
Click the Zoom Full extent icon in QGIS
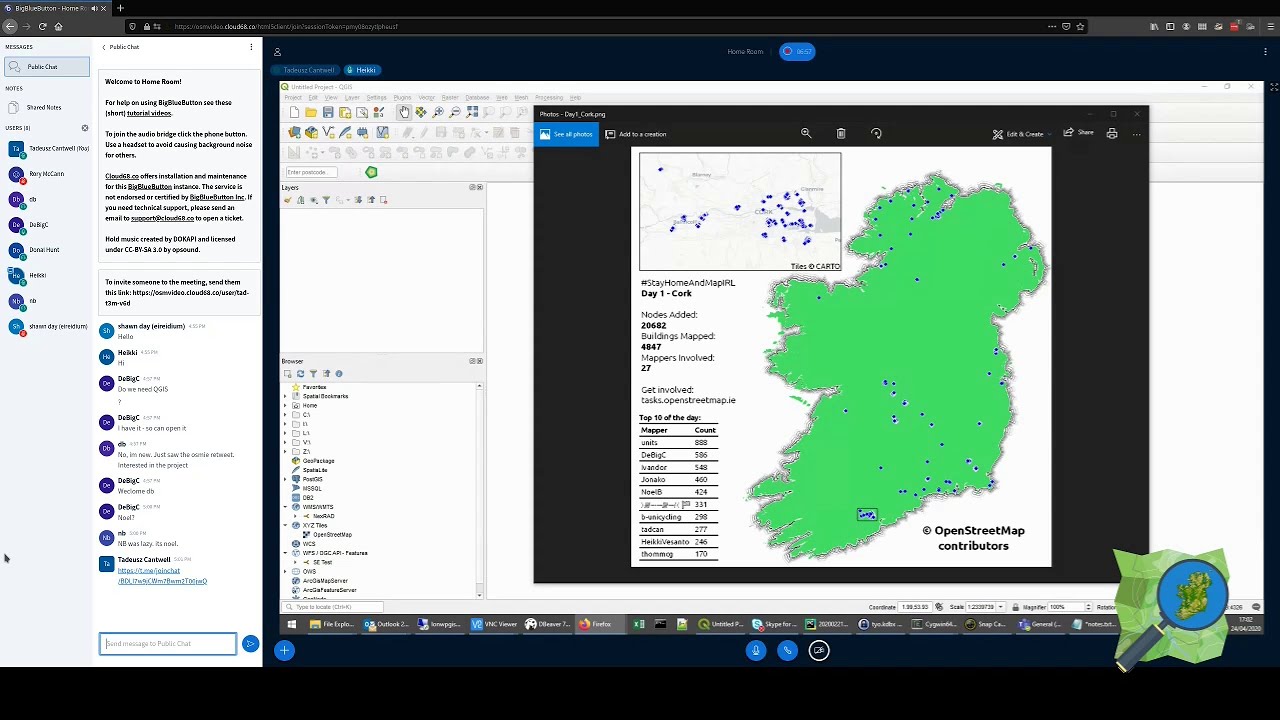pos(472,113)
